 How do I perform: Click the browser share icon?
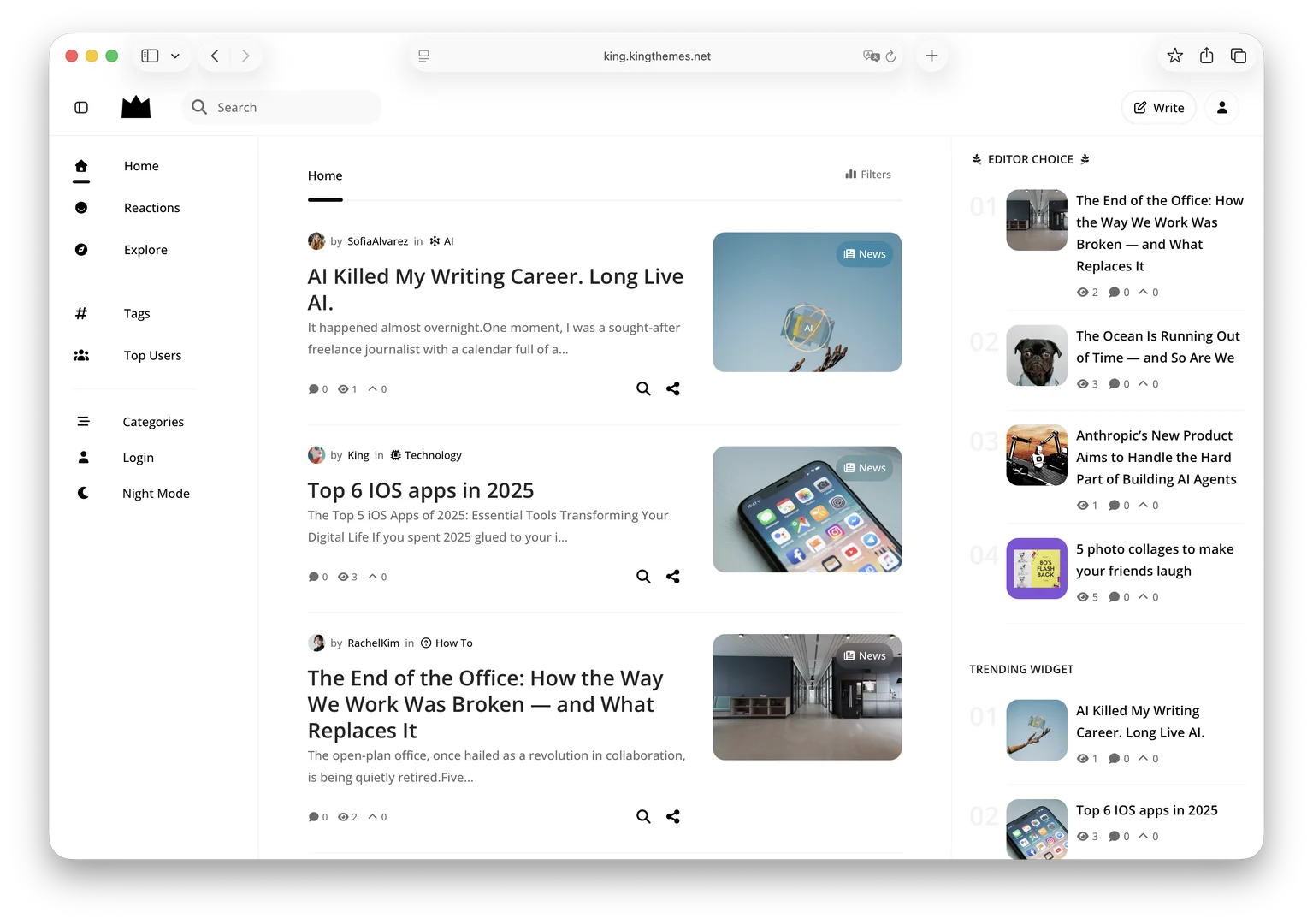1207,56
